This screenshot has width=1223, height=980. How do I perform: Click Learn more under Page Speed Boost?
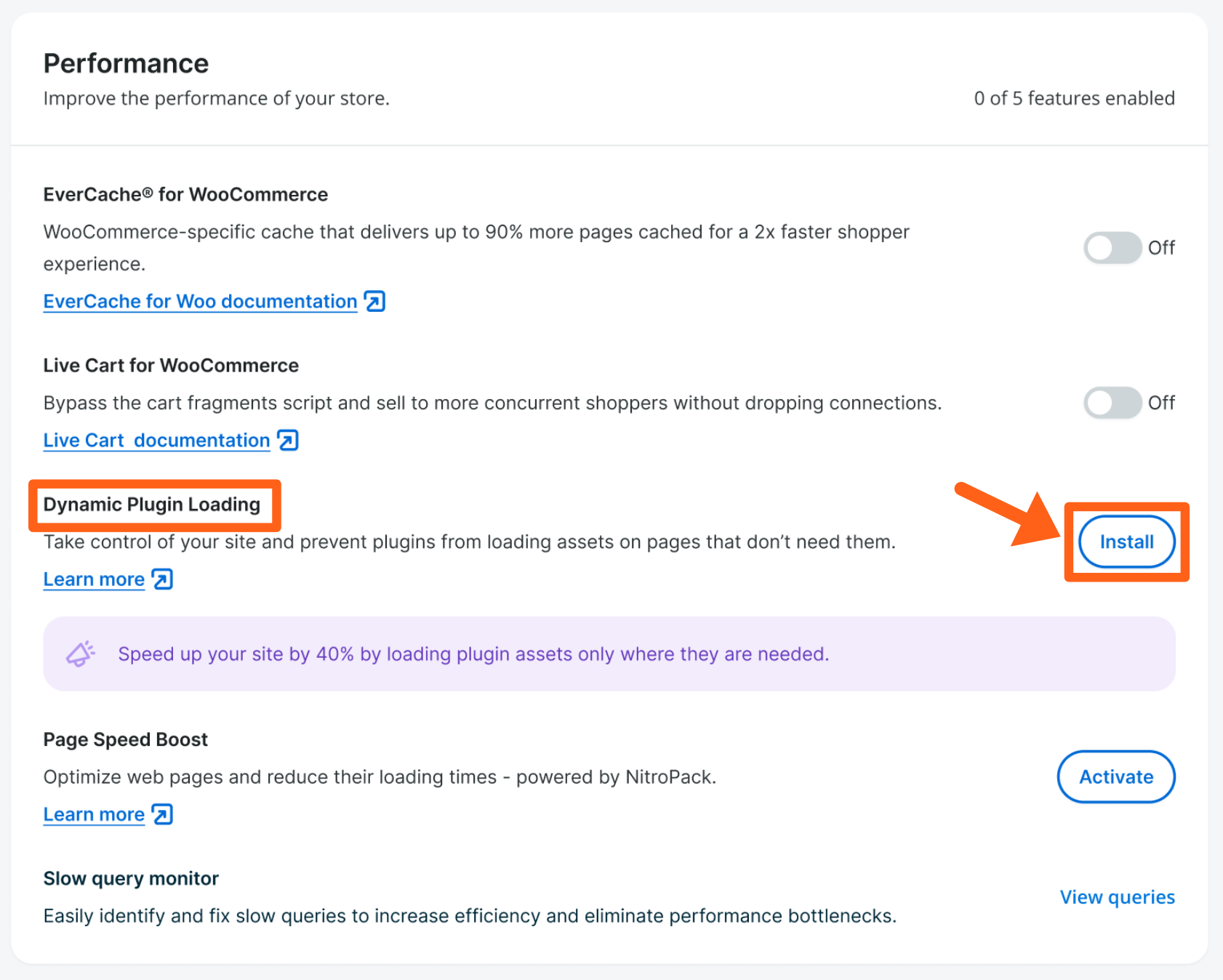pos(94,814)
